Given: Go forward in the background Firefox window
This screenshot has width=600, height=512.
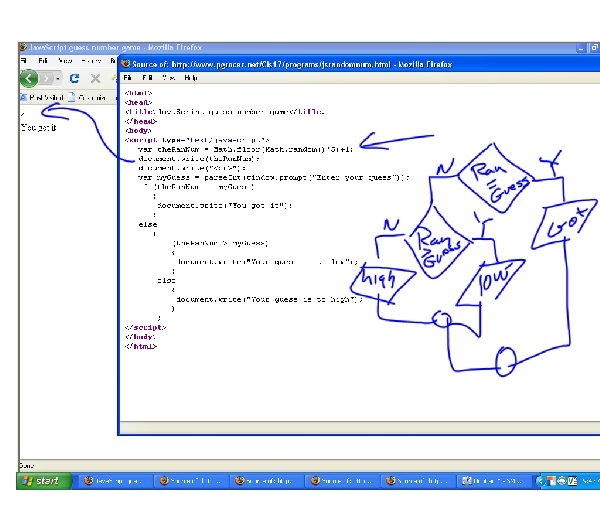Looking at the screenshot, I should (x=46, y=78).
